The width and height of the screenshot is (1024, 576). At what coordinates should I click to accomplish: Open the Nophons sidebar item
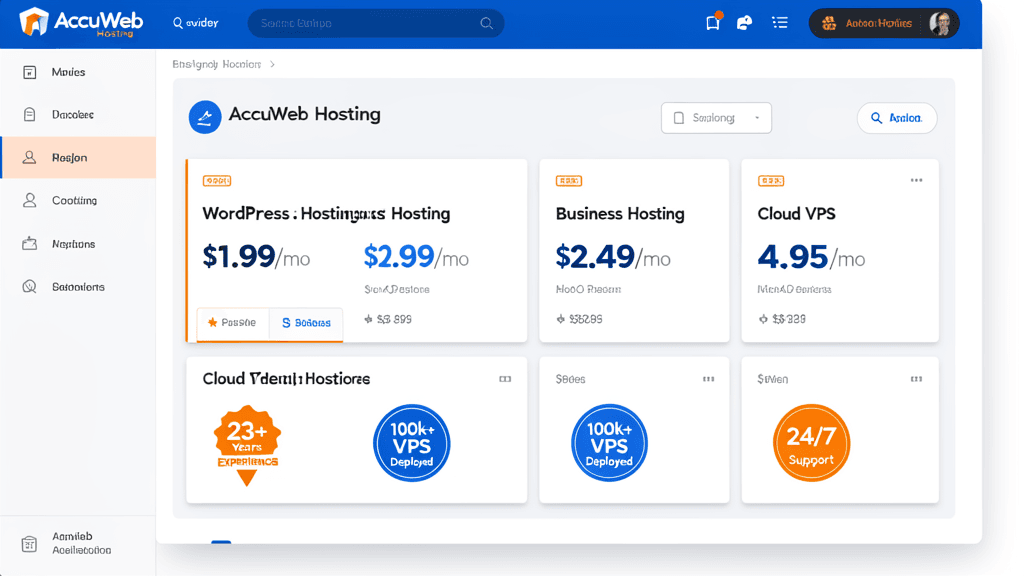click(x=78, y=244)
